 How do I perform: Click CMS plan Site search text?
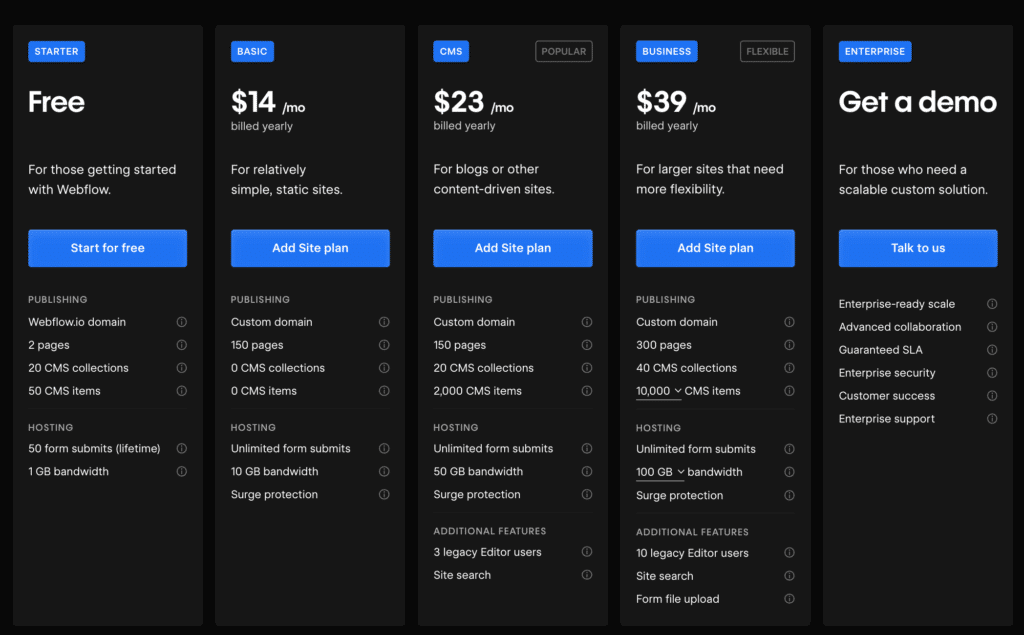462,575
